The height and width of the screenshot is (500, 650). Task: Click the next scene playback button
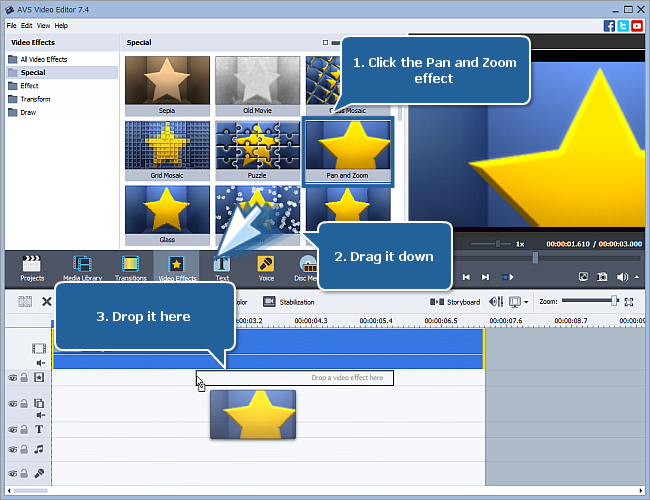507,277
